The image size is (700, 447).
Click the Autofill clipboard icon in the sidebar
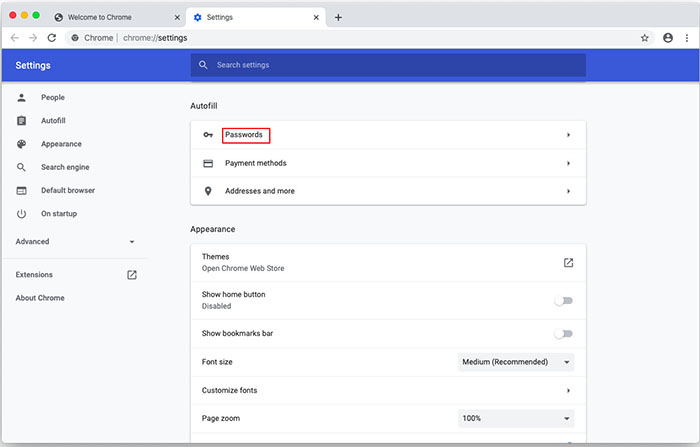[21, 121]
